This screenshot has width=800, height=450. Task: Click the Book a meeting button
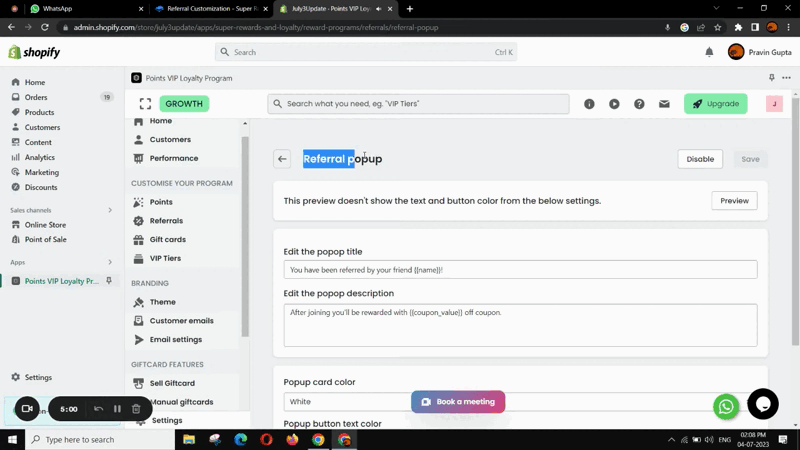pyautogui.click(x=458, y=402)
